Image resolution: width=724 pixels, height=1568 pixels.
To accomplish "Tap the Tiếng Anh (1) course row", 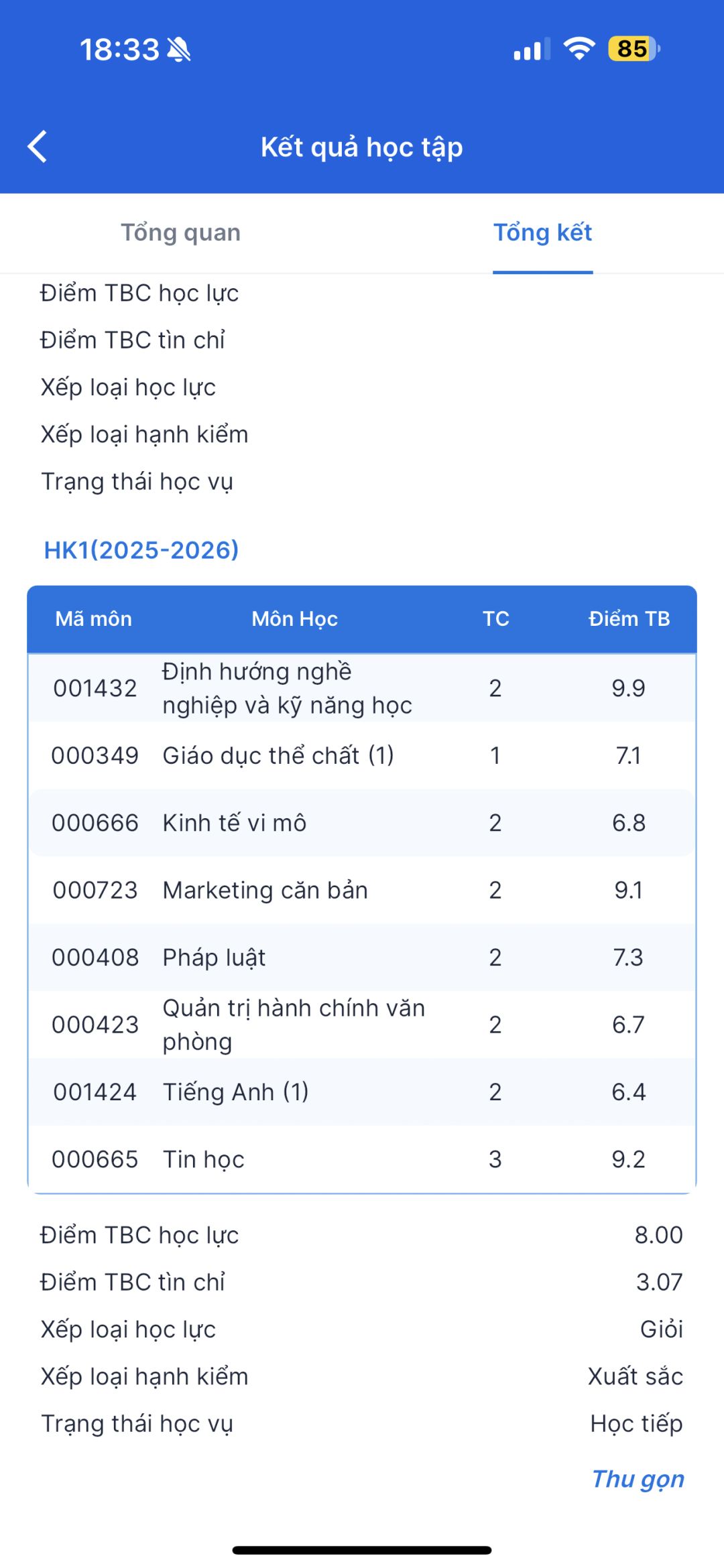I will tap(362, 1092).
